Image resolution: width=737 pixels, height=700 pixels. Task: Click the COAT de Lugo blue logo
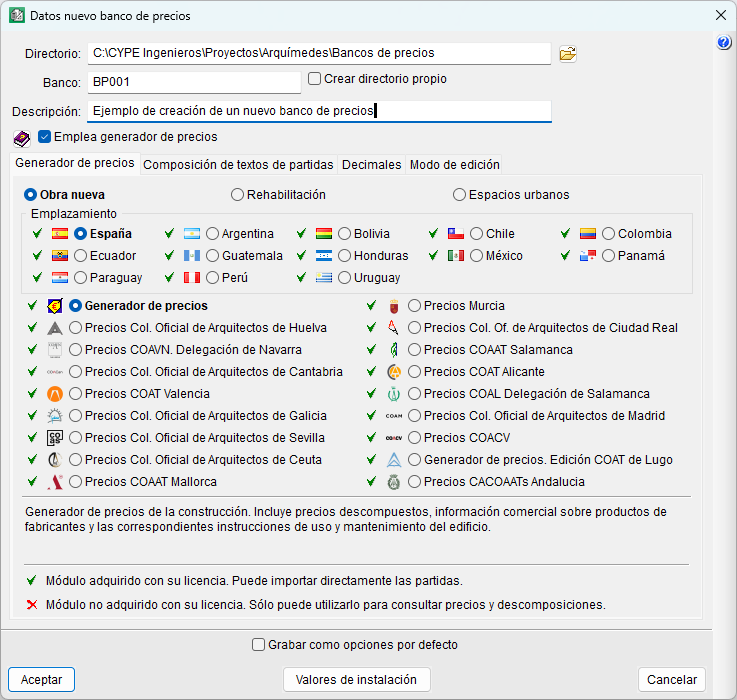tap(394, 460)
